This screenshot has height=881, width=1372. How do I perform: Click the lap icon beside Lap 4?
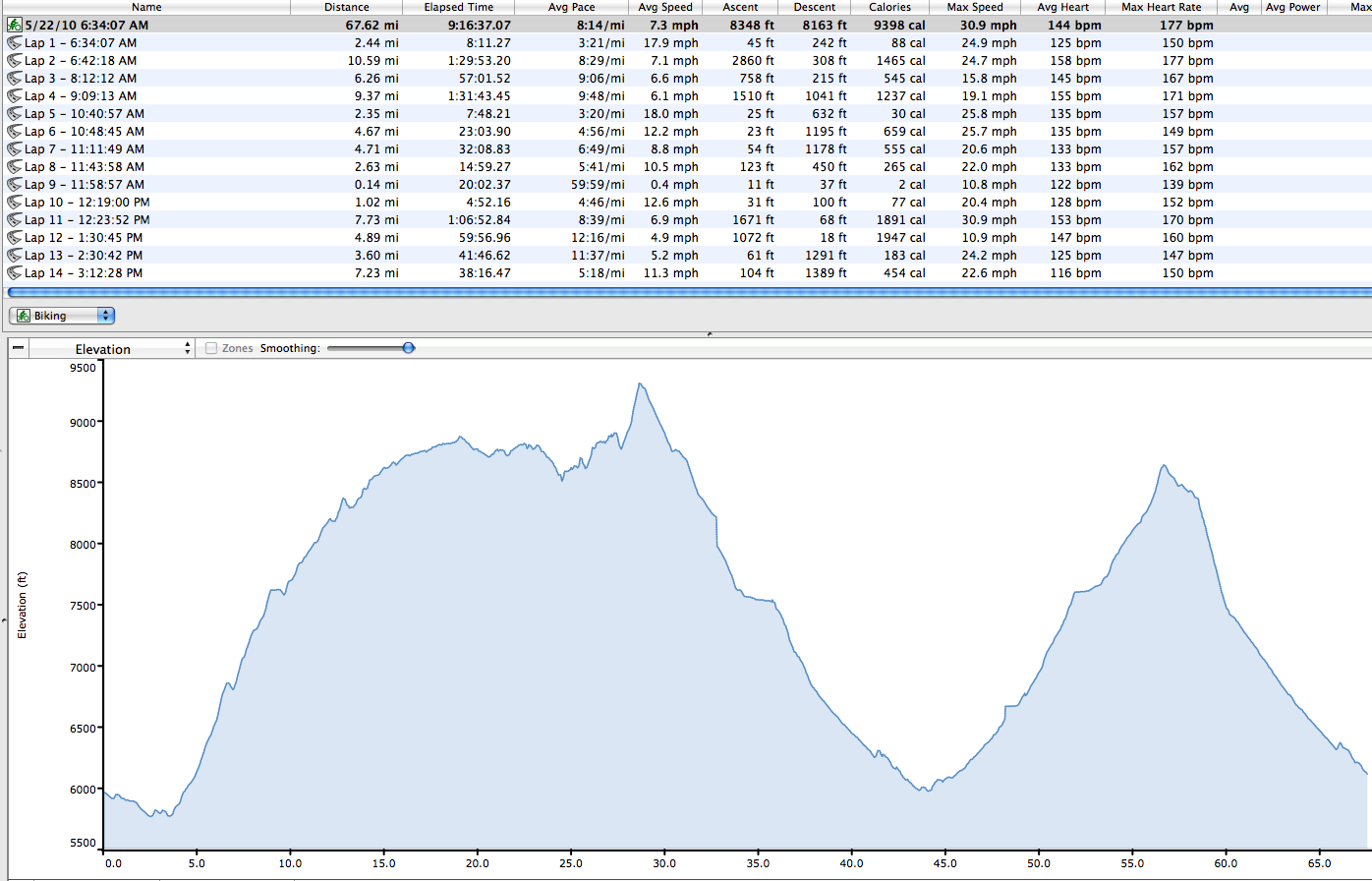pyautogui.click(x=15, y=96)
